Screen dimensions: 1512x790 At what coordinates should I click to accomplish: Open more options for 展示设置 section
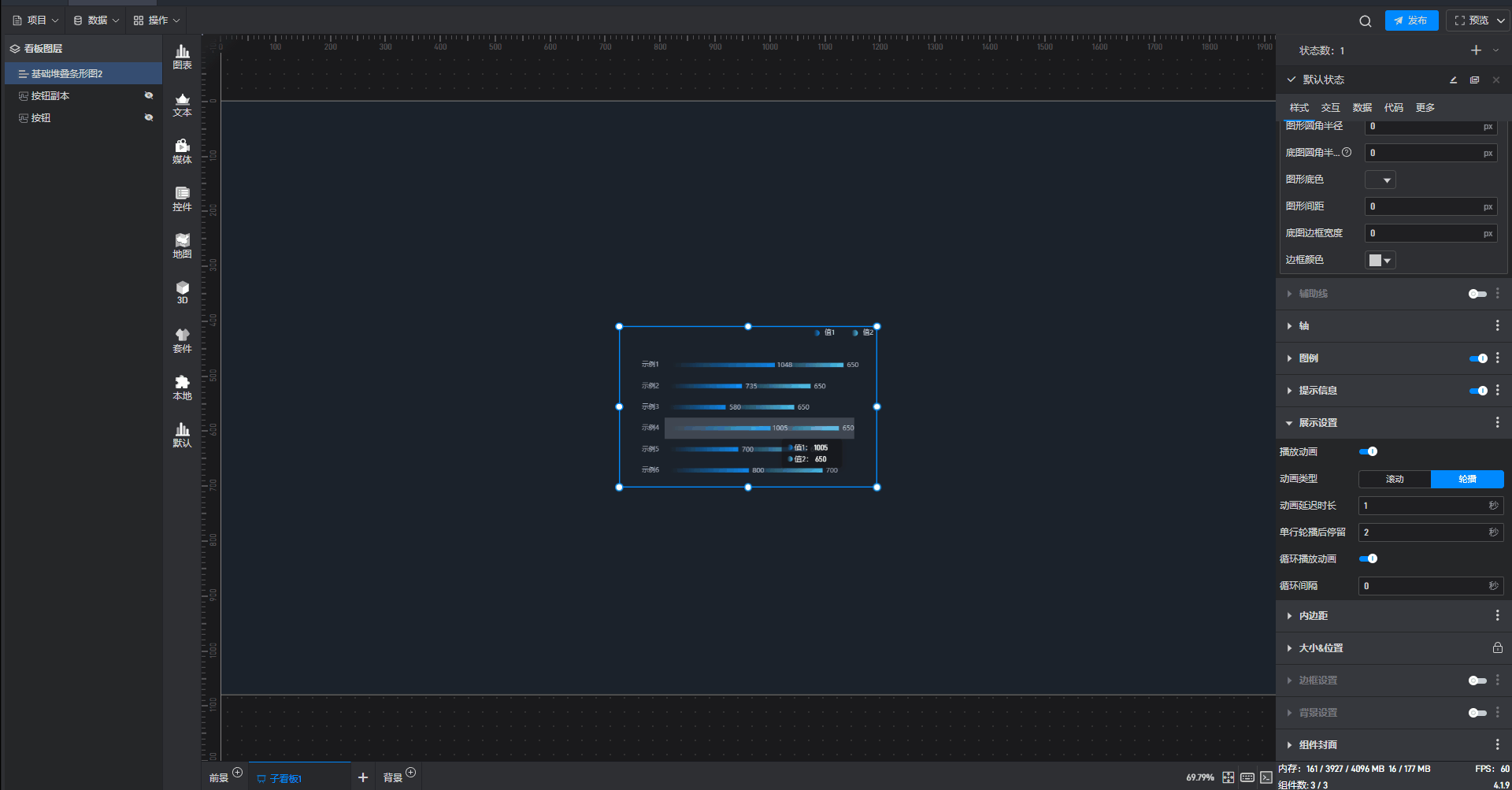pos(1497,423)
